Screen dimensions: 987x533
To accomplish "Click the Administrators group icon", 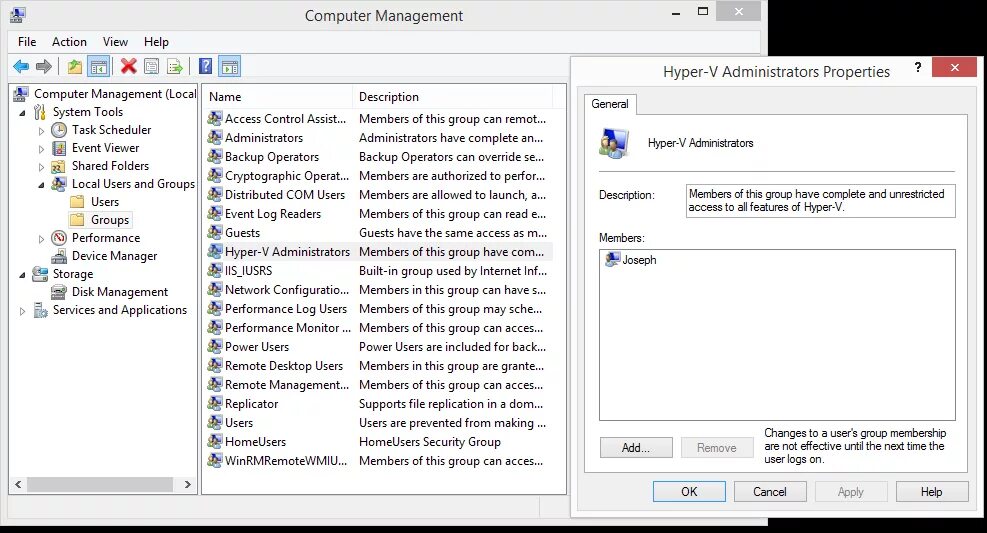I will (x=215, y=137).
